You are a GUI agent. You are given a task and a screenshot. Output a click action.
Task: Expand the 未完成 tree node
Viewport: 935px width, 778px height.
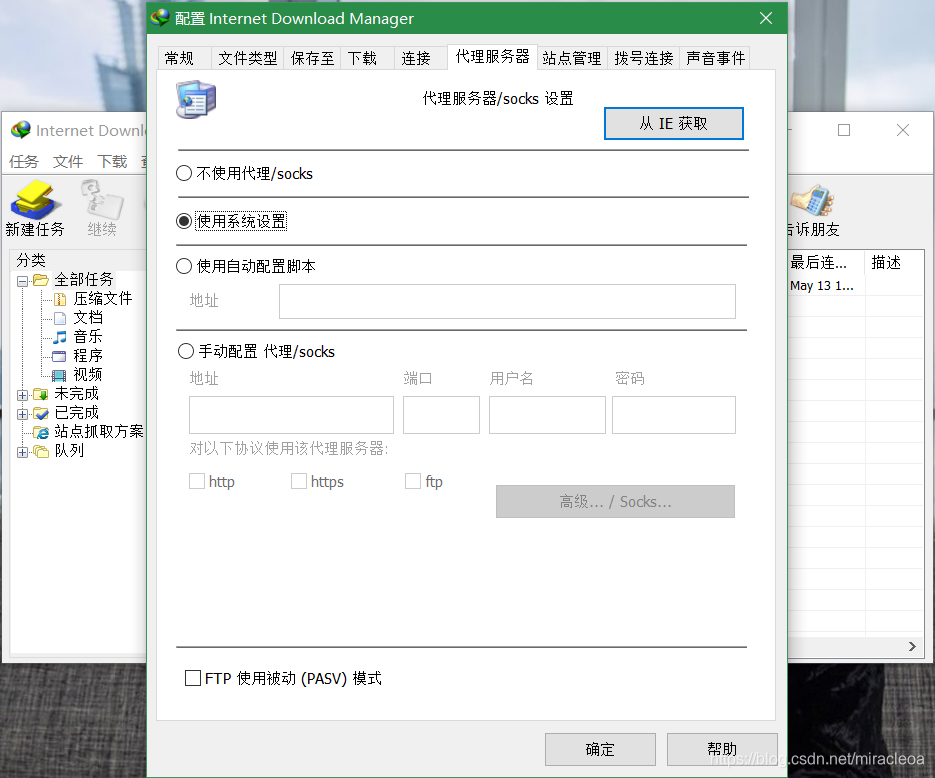click(x=22, y=395)
